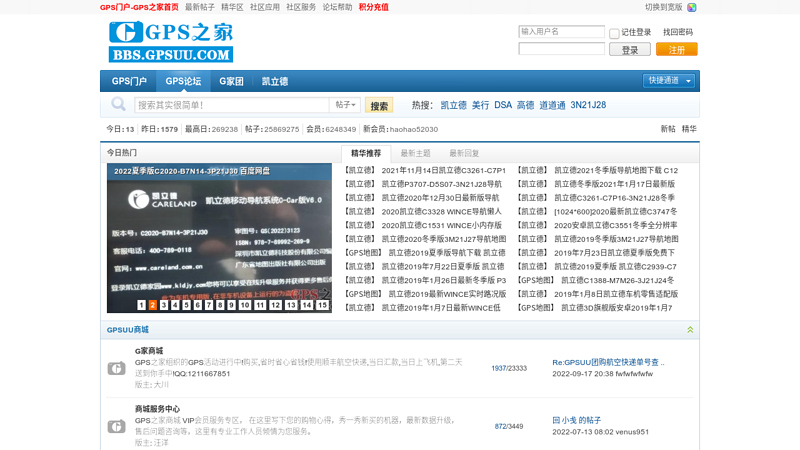Open the 快捷通道 dropdown
Screen dimensions: 800x450
(x=668, y=81)
